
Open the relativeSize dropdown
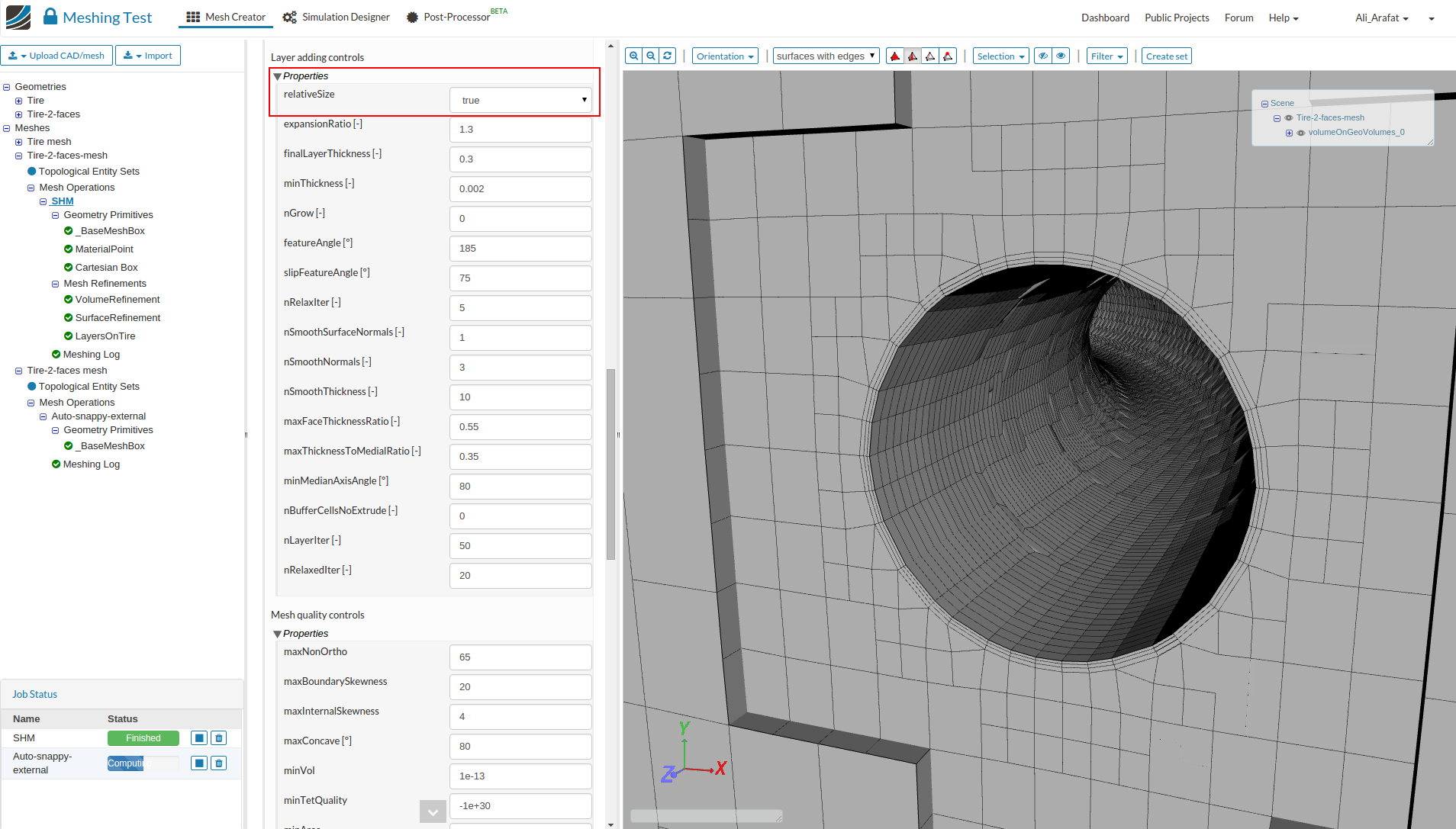pos(520,100)
